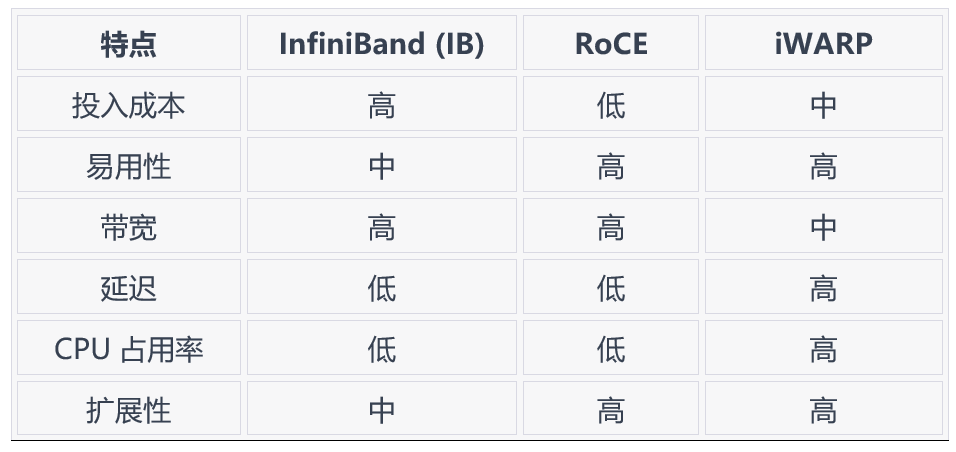The height and width of the screenshot is (452, 956).
Task: Click the 带宽 row label
Action: [129, 227]
